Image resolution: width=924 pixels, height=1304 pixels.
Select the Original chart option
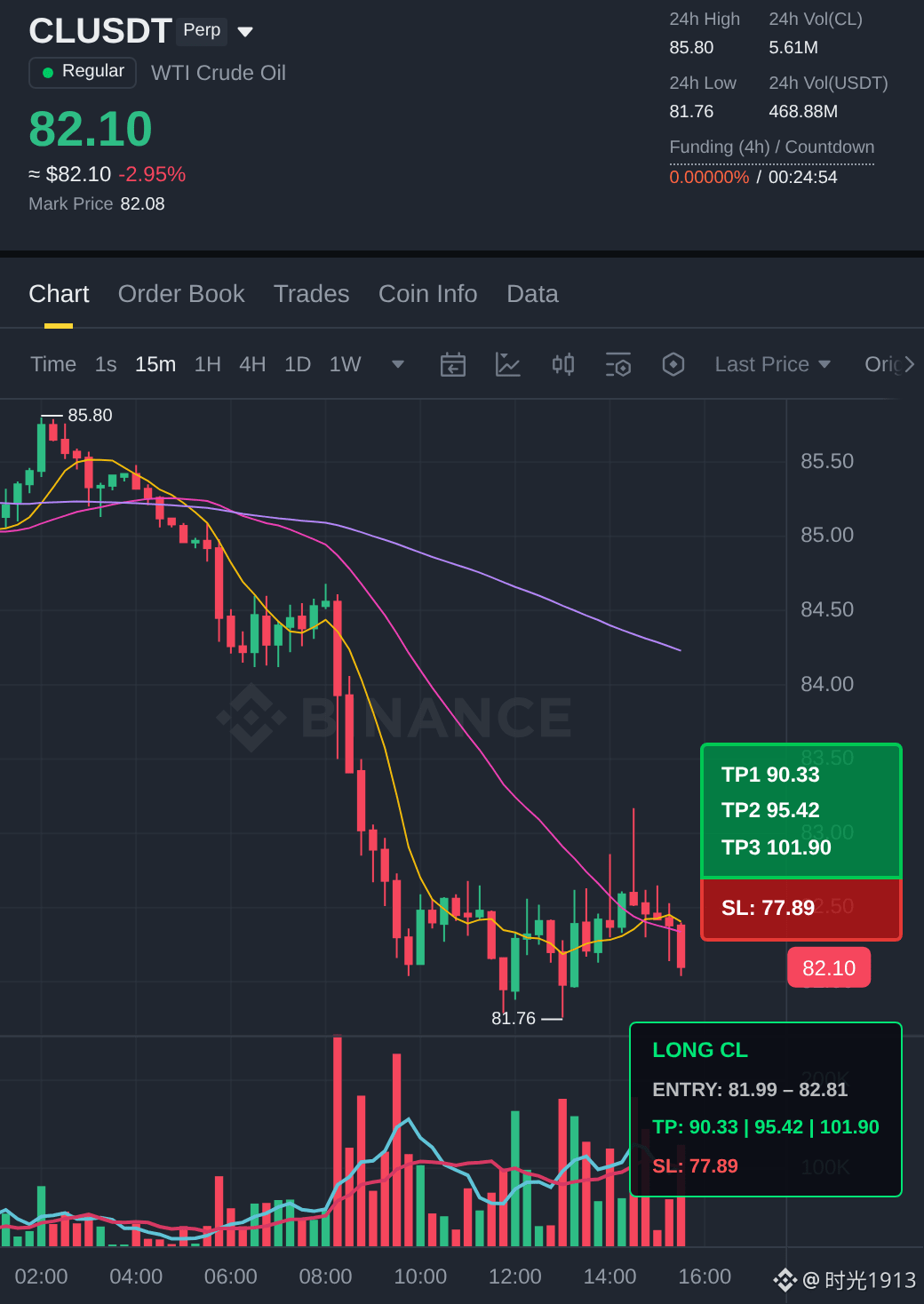tap(882, 364)
